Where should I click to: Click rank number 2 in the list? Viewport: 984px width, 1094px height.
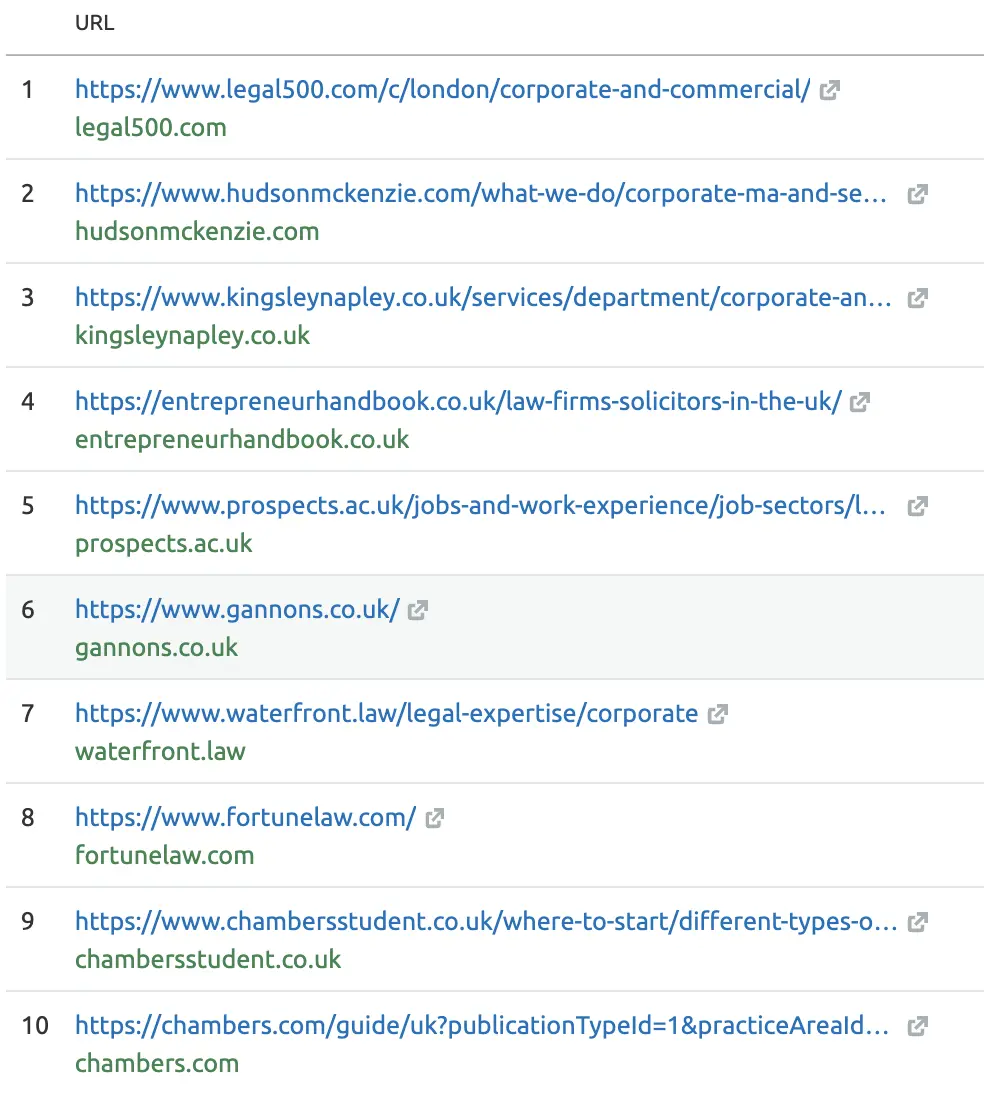click(28, 194)
